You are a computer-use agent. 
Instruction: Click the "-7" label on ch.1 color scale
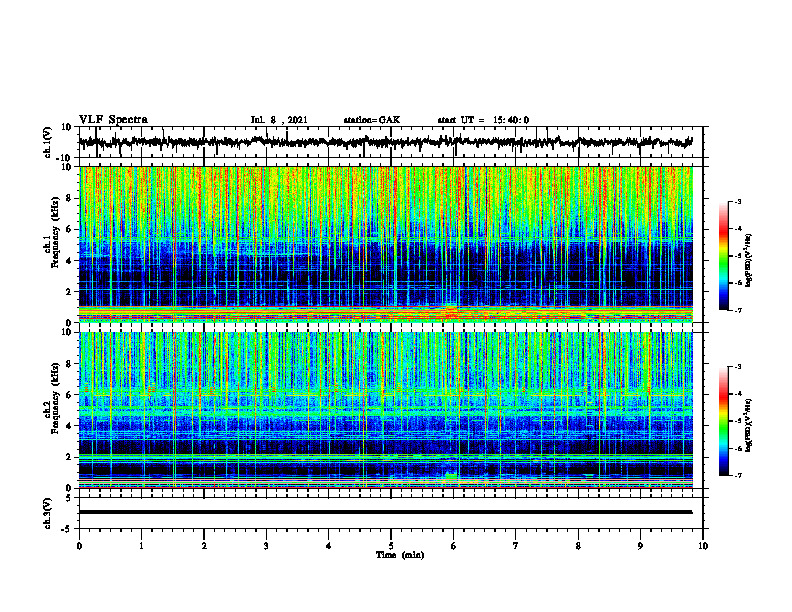[x=737, y=310]
